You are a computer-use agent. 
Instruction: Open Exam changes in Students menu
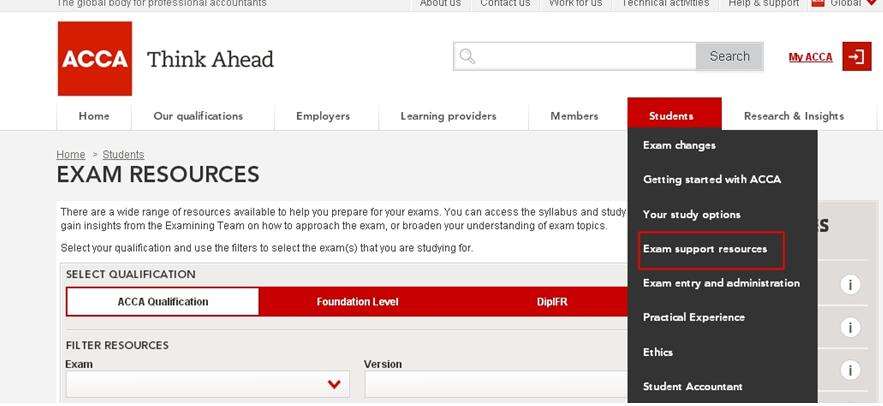(679, 145)
